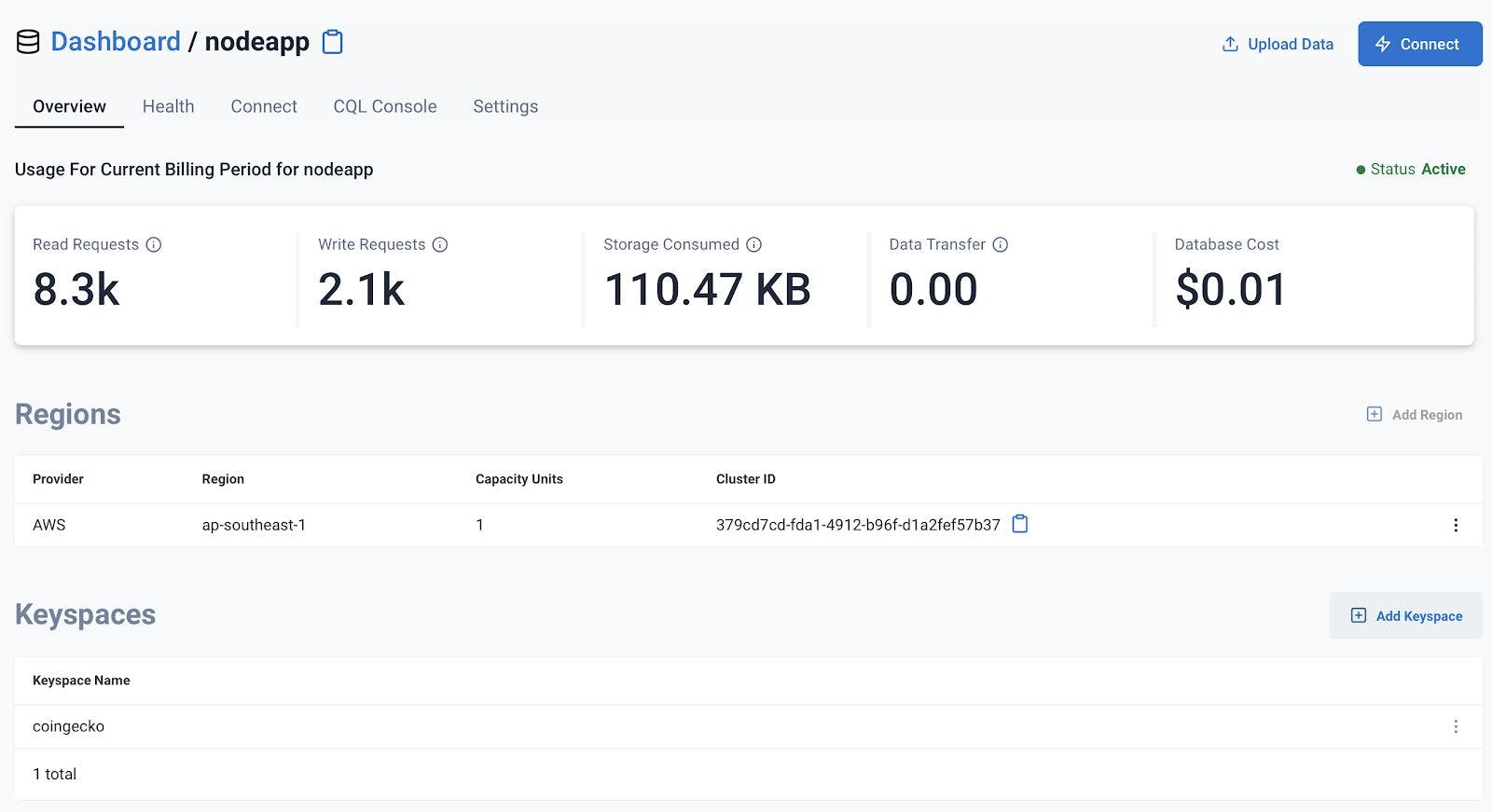Go to the CQL Console tab
This screenshot has height=812, width=1492.
(x=385, y=106)
